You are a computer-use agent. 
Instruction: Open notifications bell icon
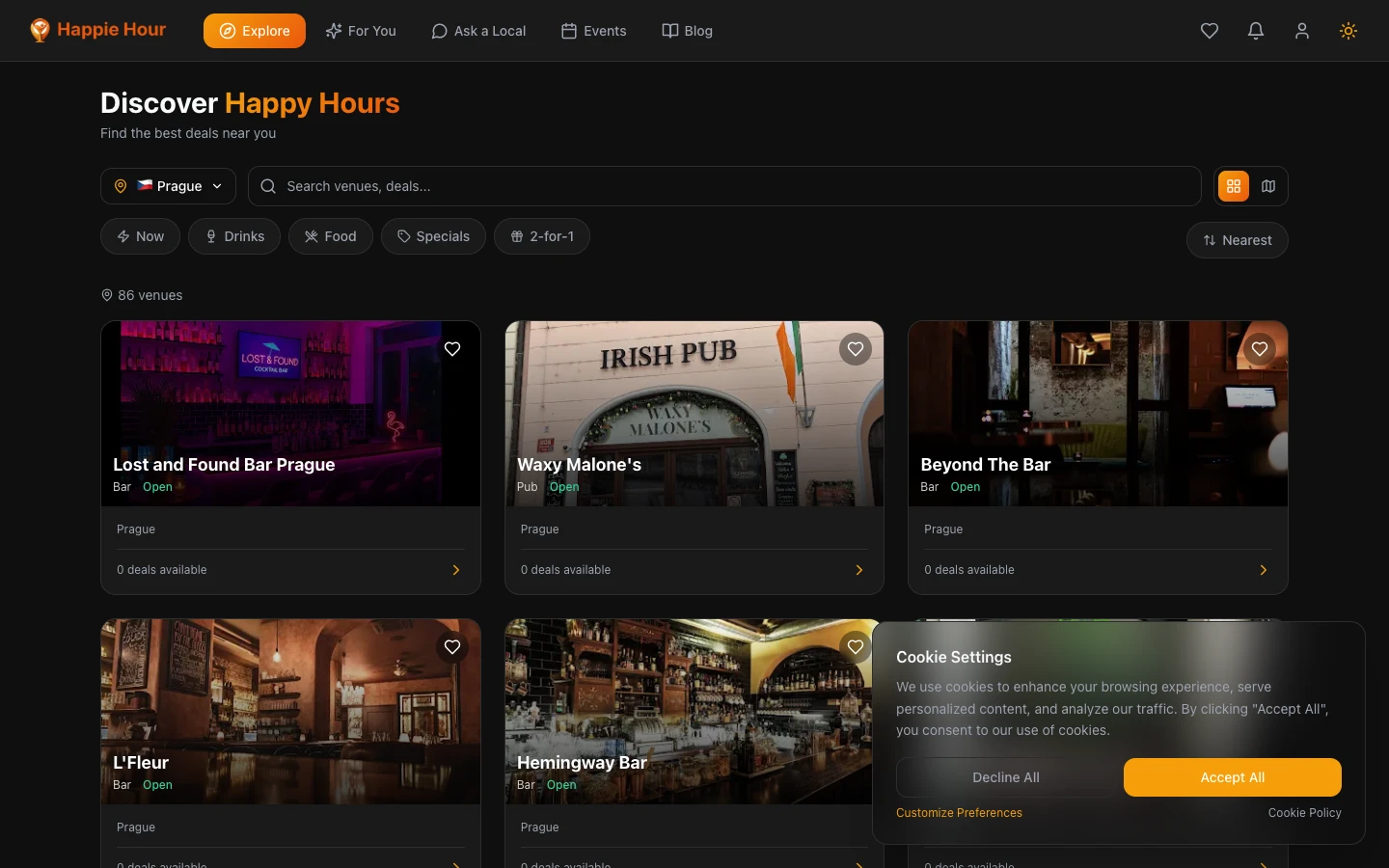[1255, 31]
